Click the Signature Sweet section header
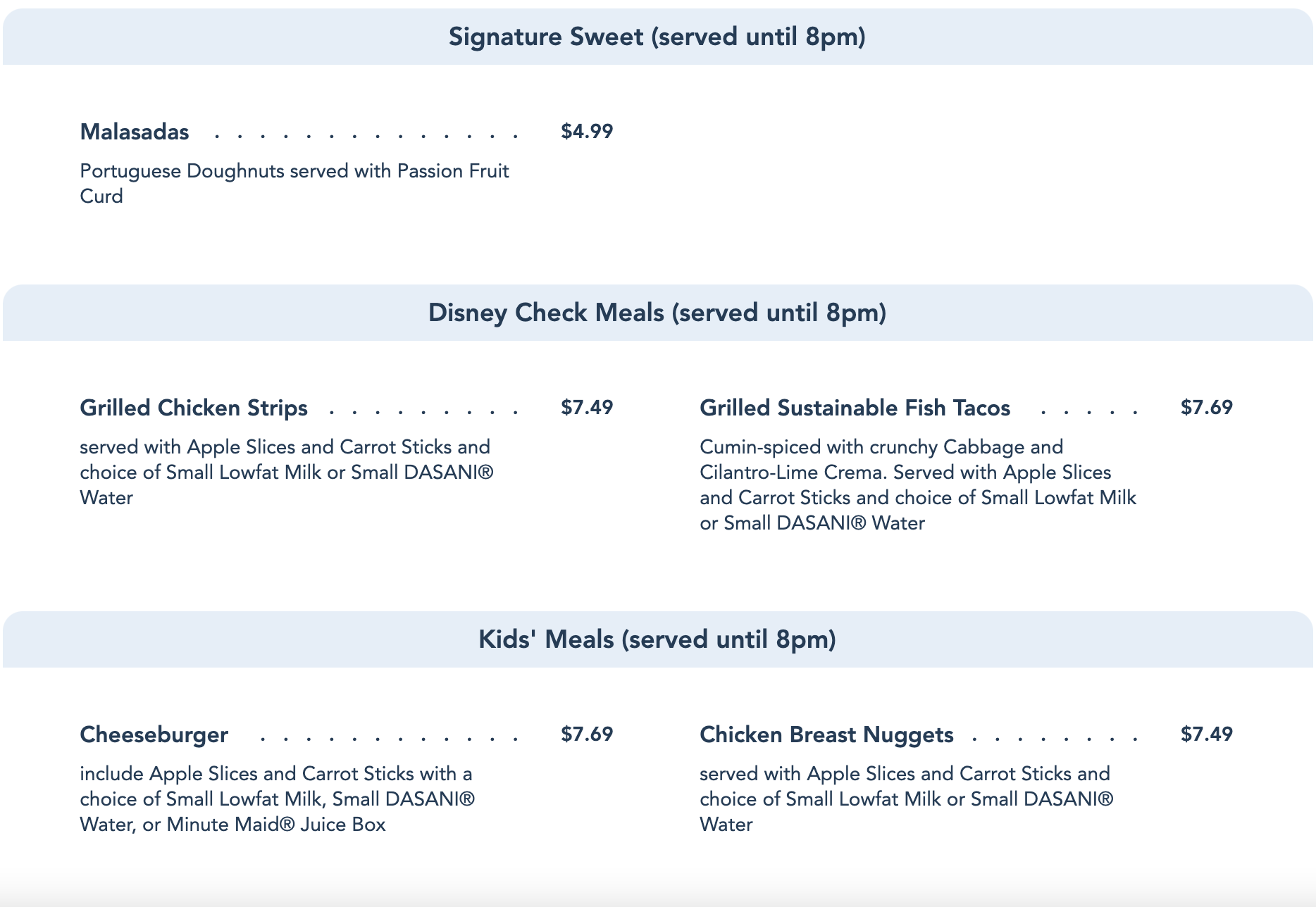1316x907 pixels. tap(657, 37)
